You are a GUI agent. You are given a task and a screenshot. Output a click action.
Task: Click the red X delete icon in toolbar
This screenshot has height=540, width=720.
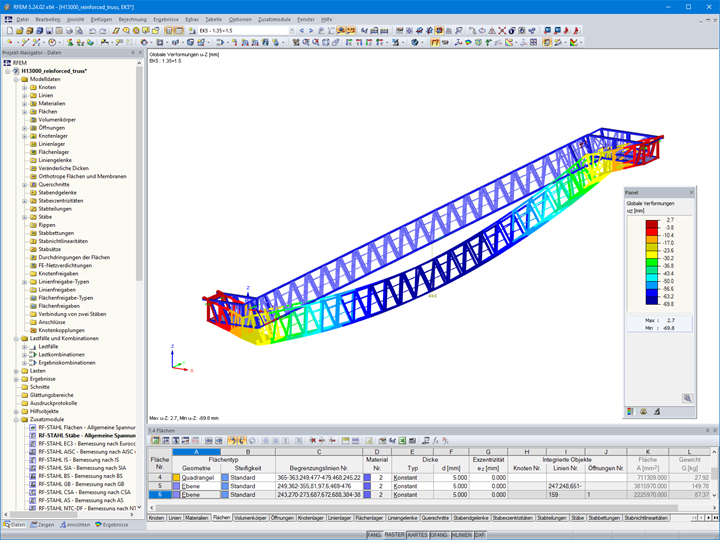[502, 31]
